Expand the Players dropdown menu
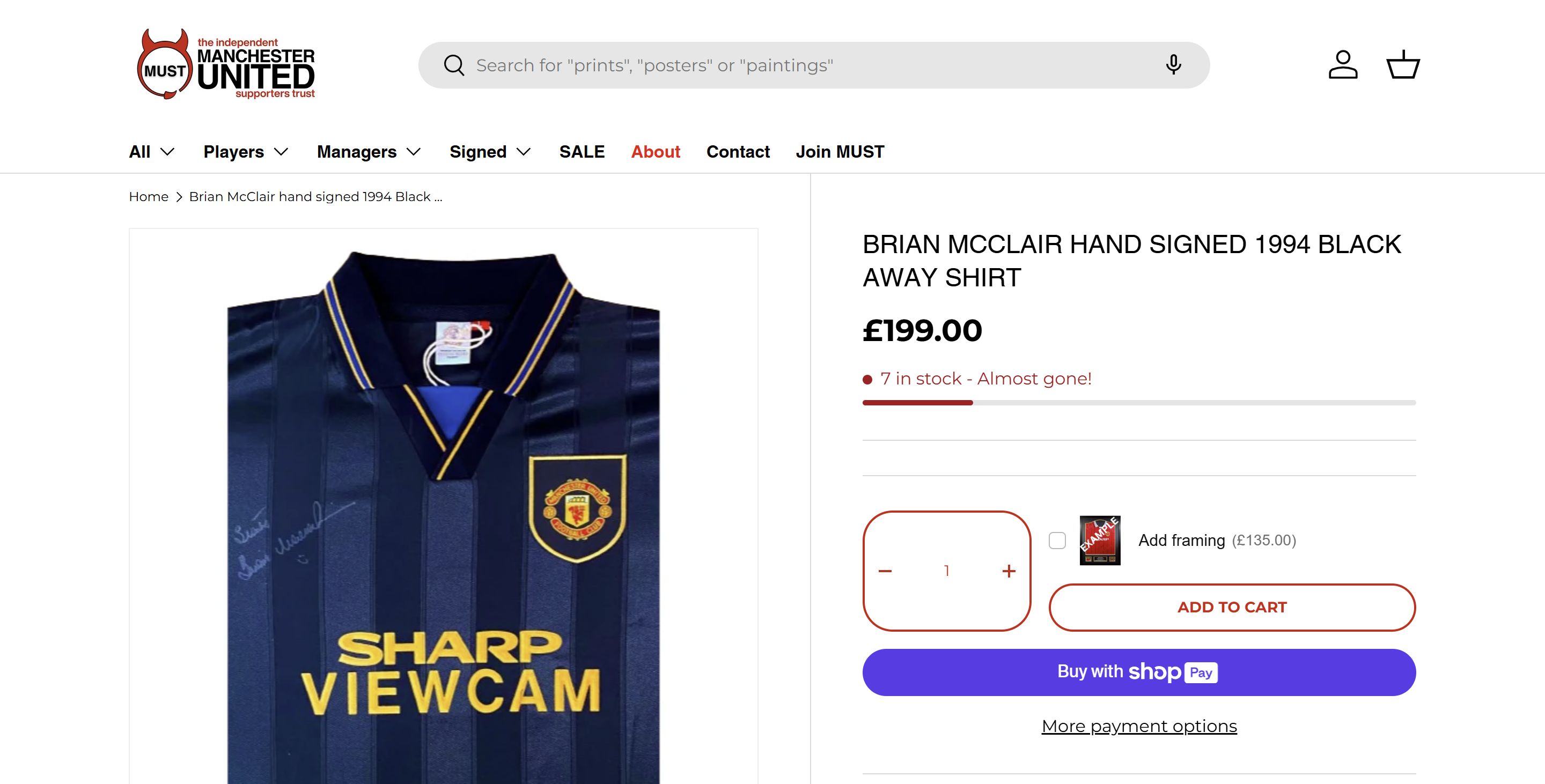This screenshot has height=784, width=1545. 246,152
